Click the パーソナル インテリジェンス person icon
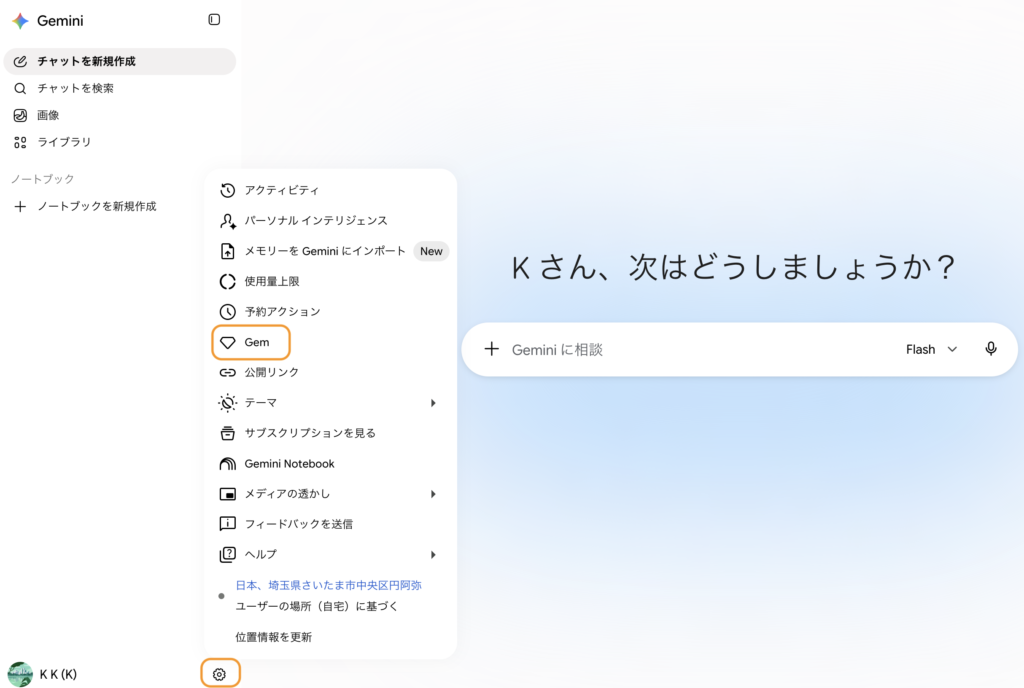Image resolution: width=1024 pixels, height=688 pixels. pos(227,221)
